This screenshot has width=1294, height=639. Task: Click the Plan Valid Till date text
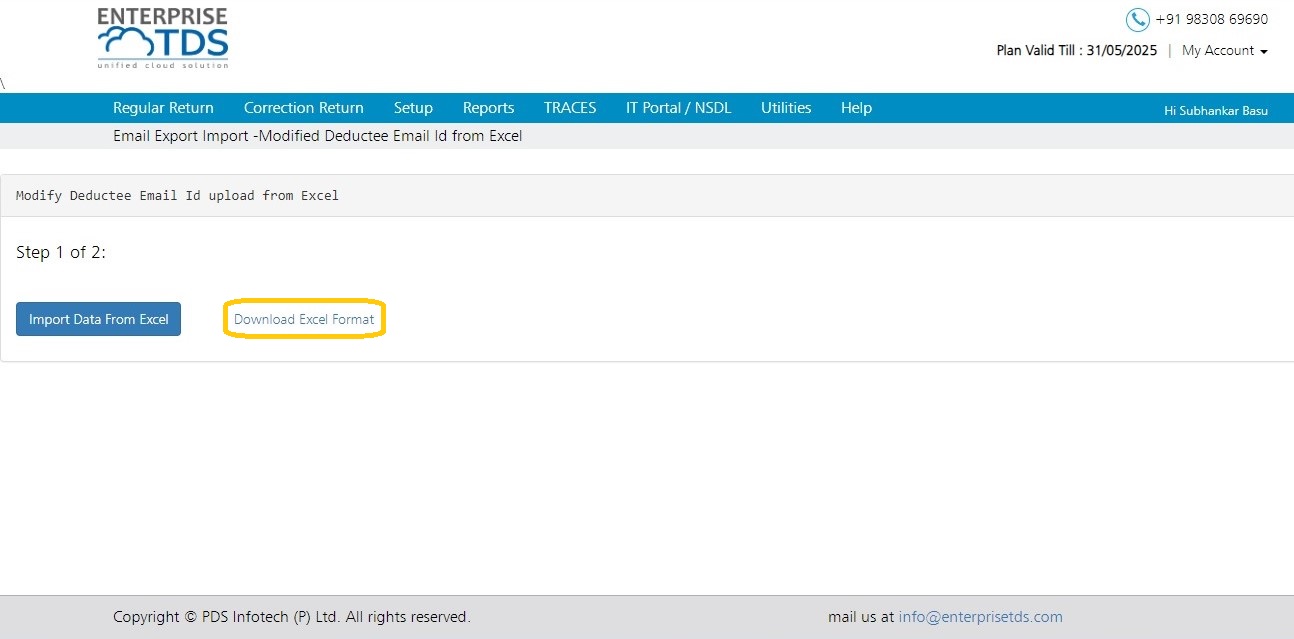(1077, 50)
